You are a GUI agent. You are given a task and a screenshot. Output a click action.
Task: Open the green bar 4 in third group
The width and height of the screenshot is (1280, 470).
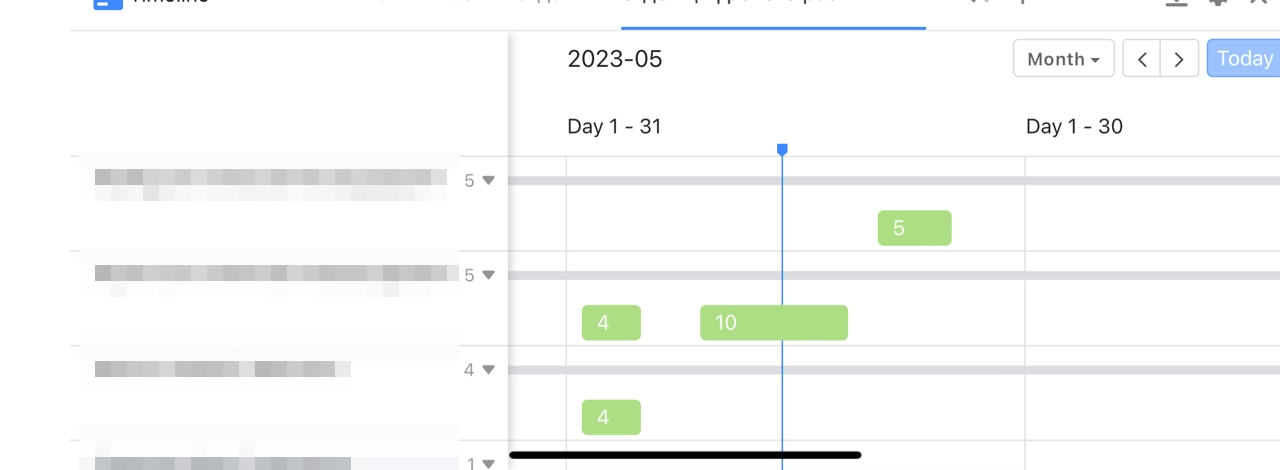pos(611,417)
